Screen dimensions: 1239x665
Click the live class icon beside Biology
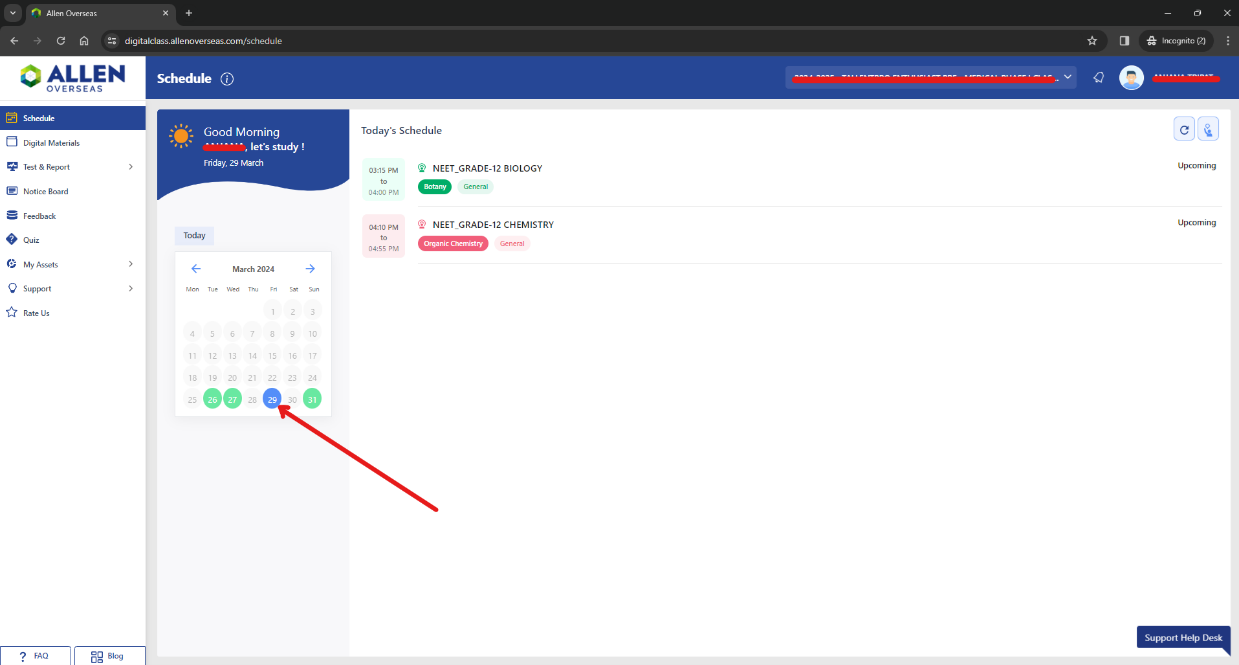pyautogui.click(x=422, y=168)
